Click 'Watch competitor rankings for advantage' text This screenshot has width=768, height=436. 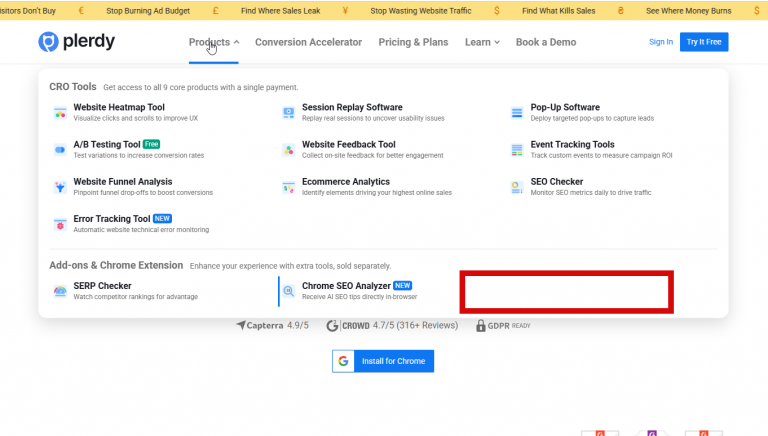tap(136, 296)
